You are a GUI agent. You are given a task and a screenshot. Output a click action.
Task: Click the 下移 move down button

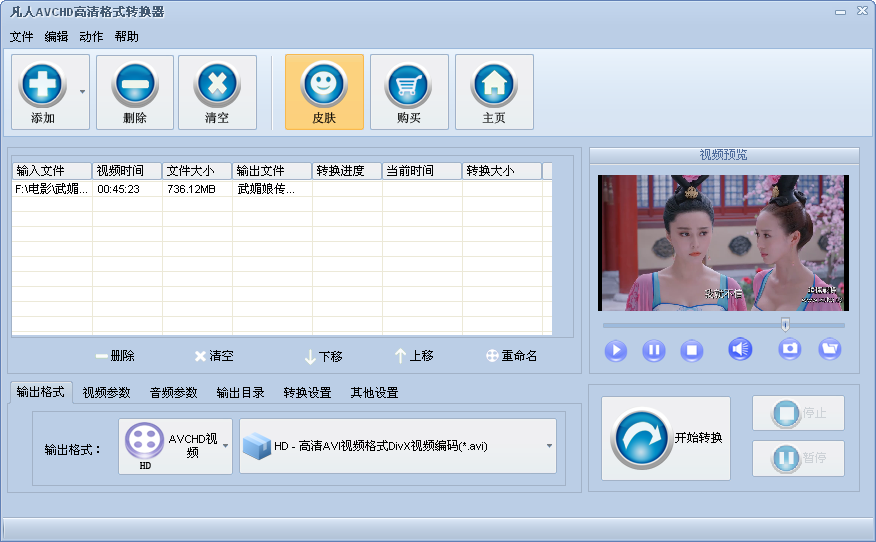(x=323, y=356)
